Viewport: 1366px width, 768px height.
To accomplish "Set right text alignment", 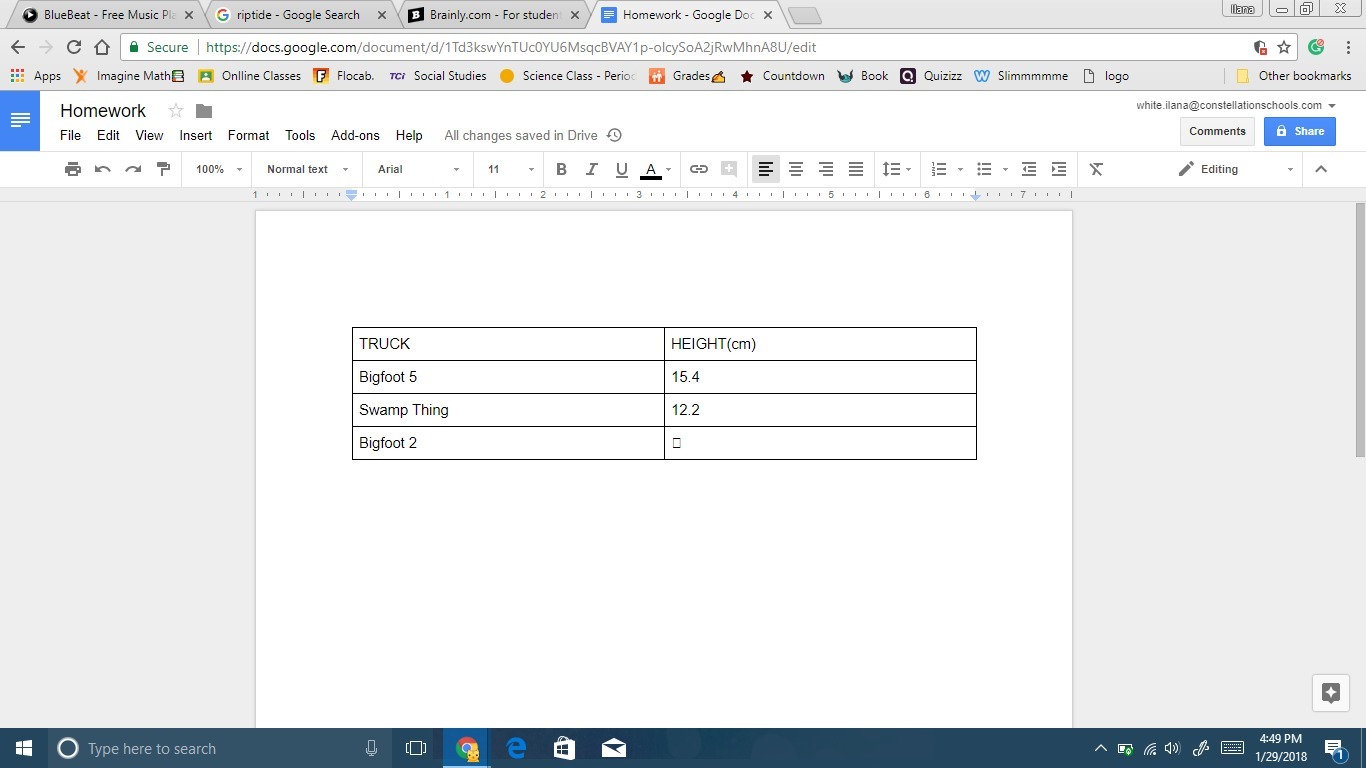I will 826,169.
